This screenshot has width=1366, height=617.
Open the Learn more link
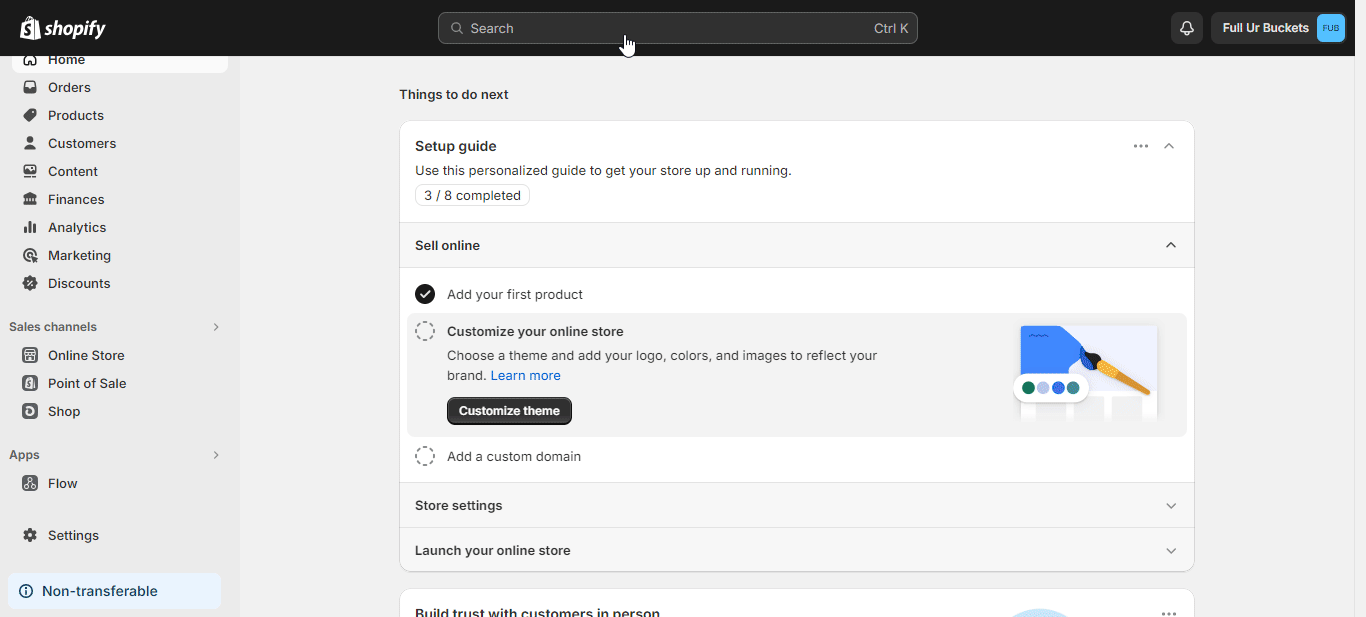525,375
